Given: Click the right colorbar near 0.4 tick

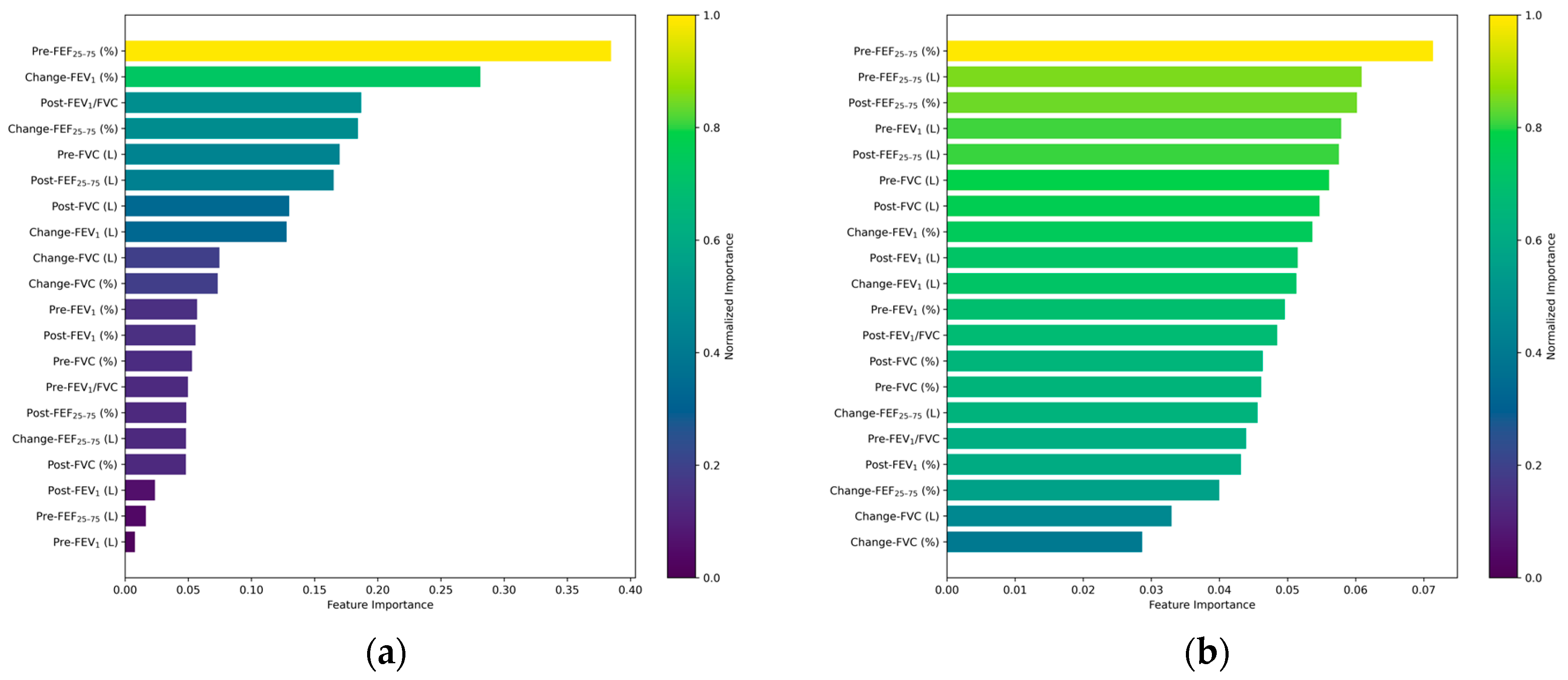Looking at the screenshot, I should click(x=1503, y=353).
